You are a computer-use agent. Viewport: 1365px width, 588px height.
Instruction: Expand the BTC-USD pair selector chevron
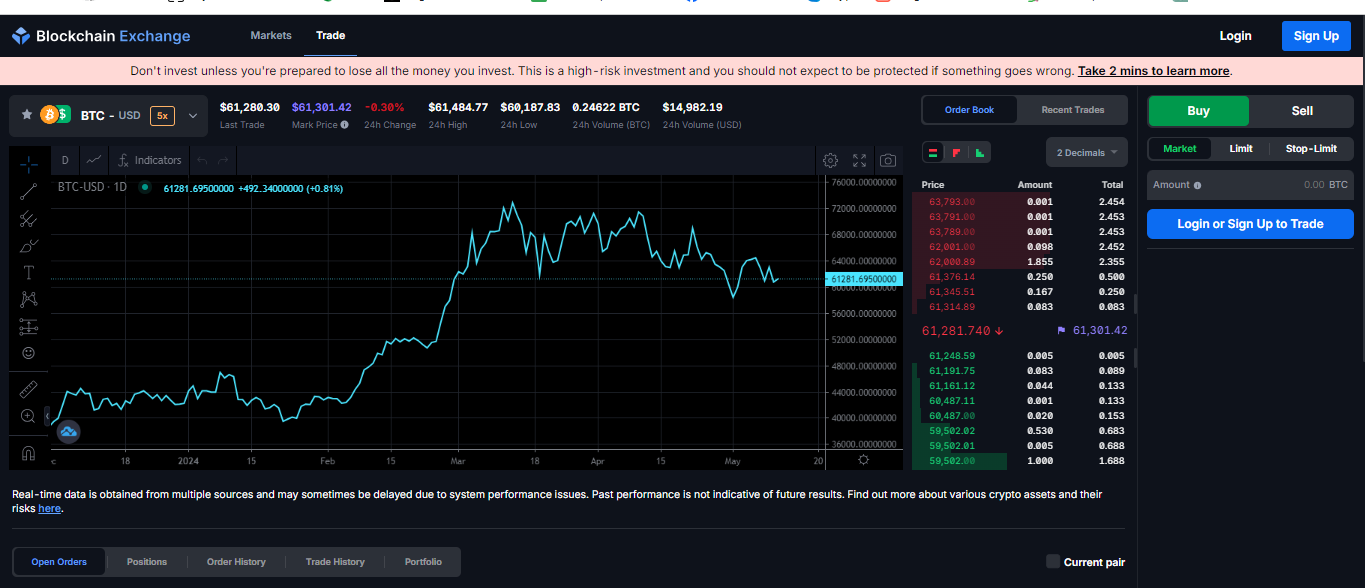coord(192,115)
